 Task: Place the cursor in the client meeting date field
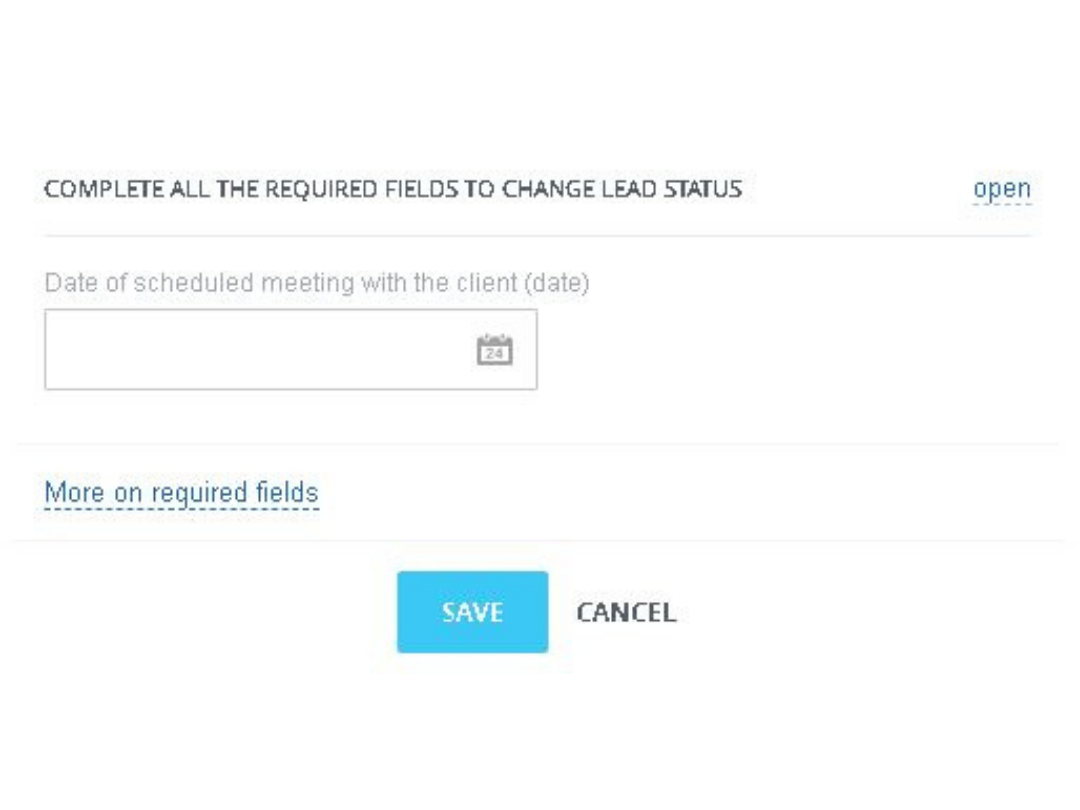tap(291, 349)
